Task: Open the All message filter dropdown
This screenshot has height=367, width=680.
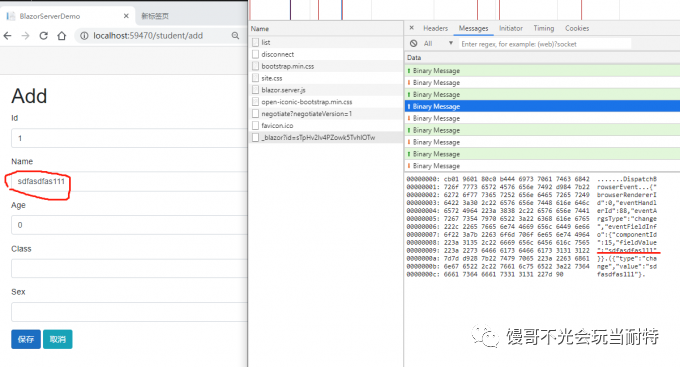Action: [438, 43]
